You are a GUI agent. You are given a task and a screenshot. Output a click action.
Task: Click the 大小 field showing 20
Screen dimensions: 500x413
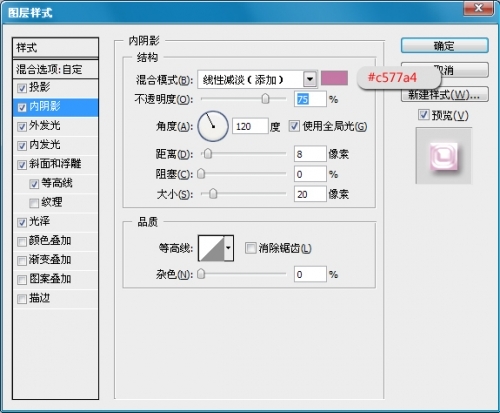coord(310,194)
